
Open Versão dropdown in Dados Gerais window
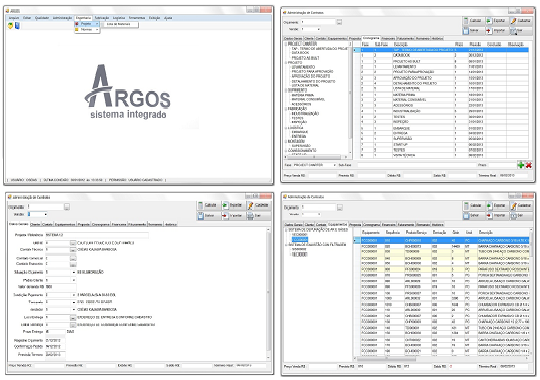[45, 215]
